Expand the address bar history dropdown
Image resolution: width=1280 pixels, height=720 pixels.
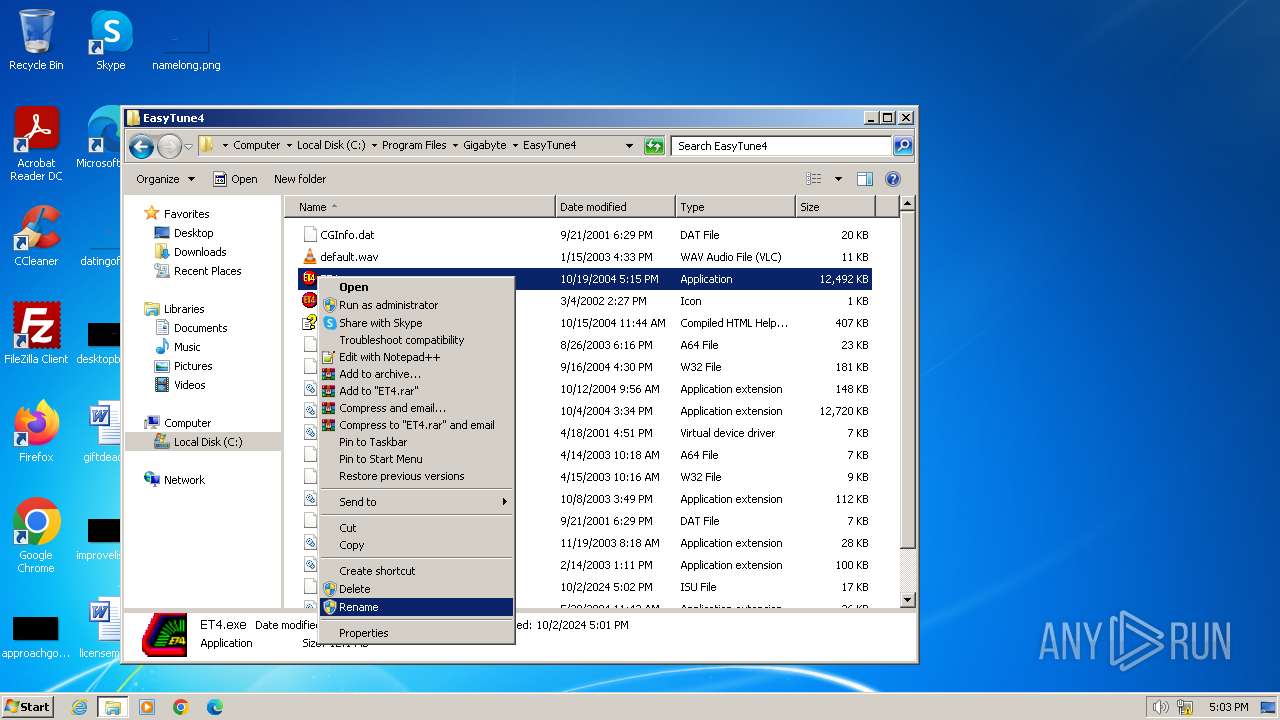click(x=629, y=146)
